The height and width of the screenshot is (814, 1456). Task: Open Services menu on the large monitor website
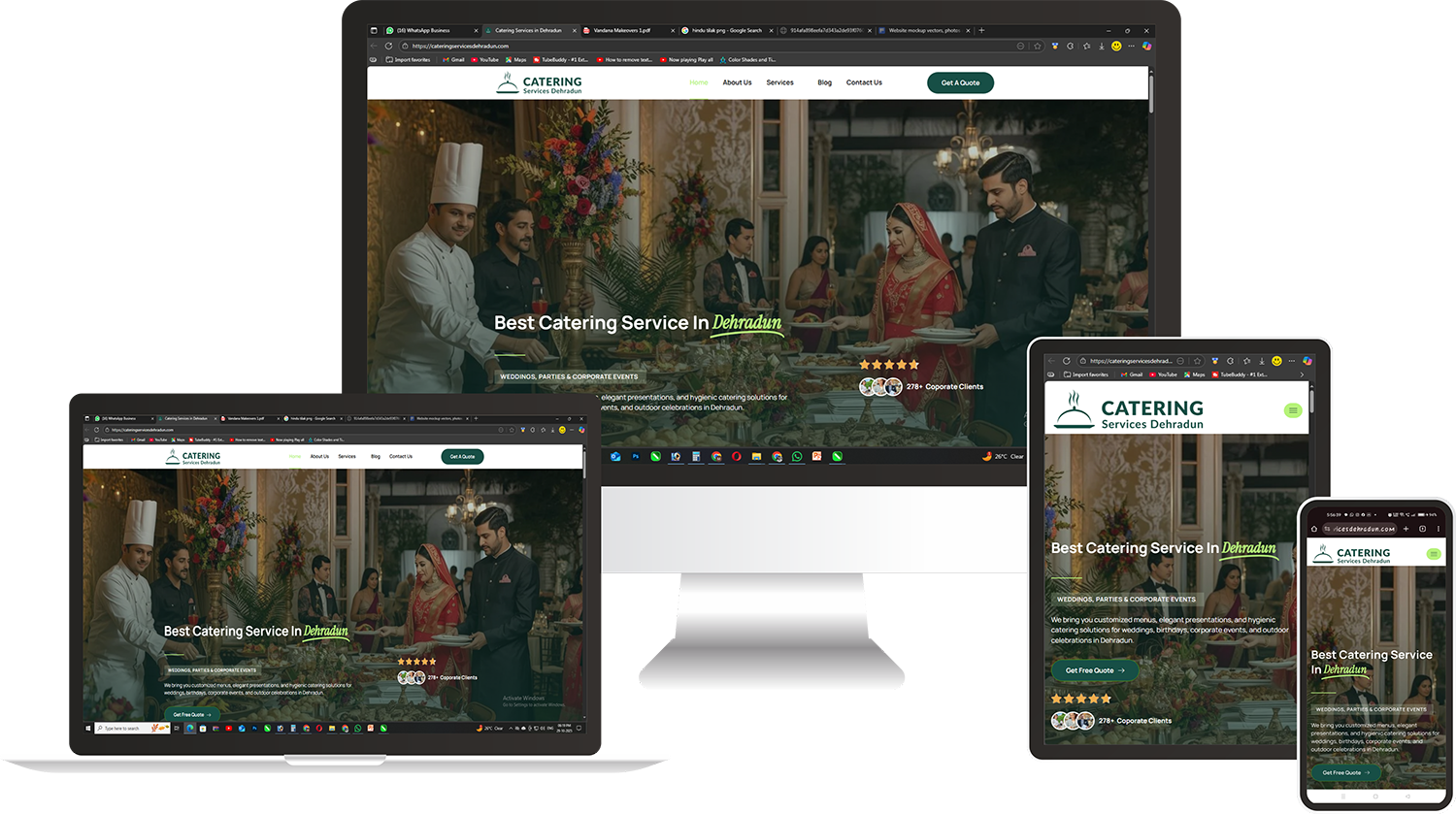point(779,82)
